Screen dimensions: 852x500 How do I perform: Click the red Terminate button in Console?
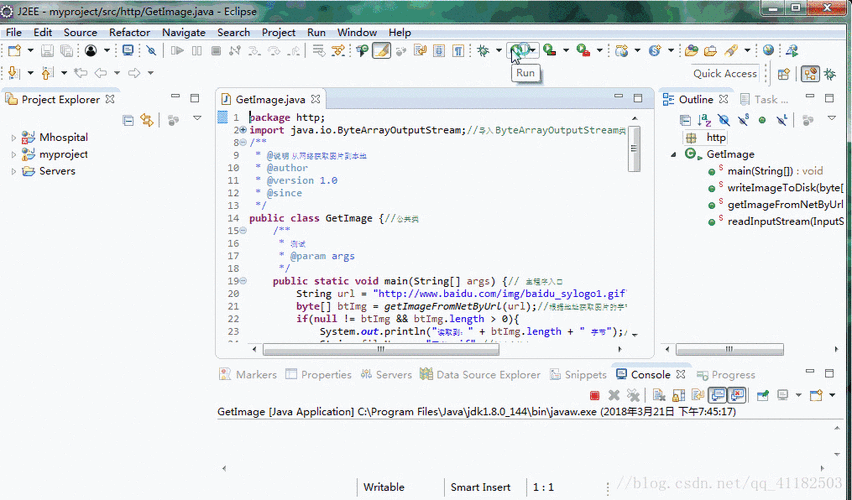[594, 396]
